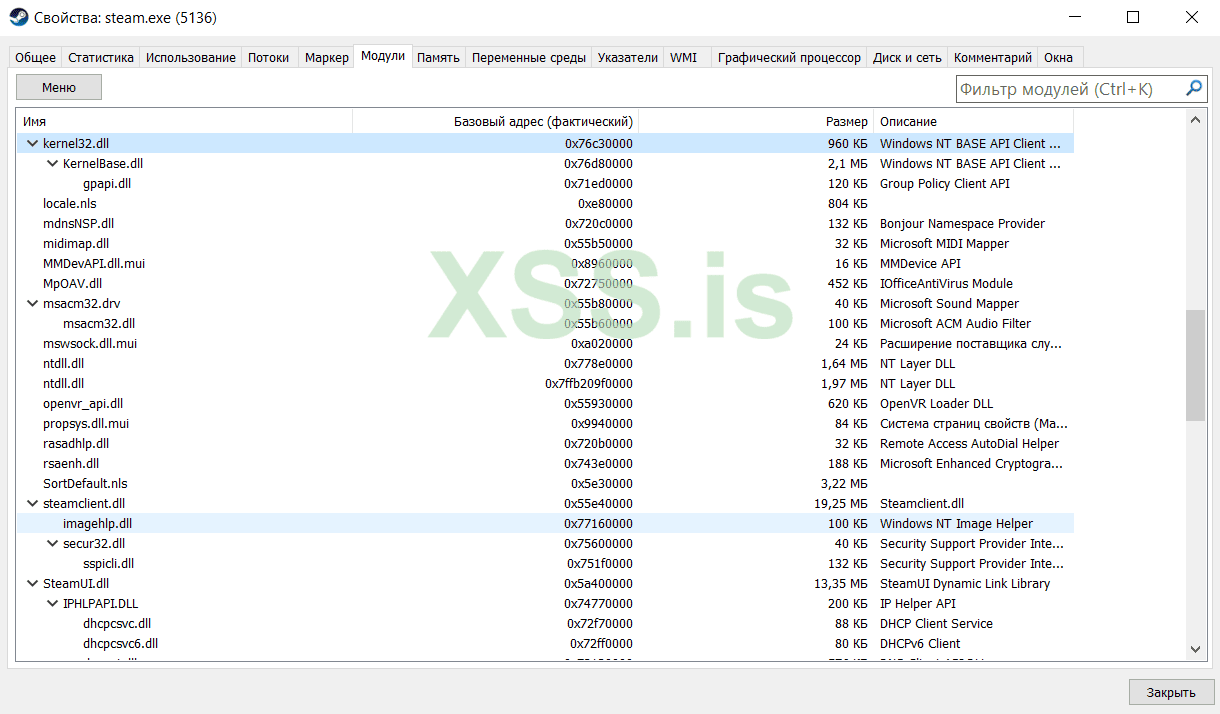The height and width of the screenshot is (714, 1220).
Task: Click the Закрыть button
Action: pyautogui.click(x=1171, y=692)
